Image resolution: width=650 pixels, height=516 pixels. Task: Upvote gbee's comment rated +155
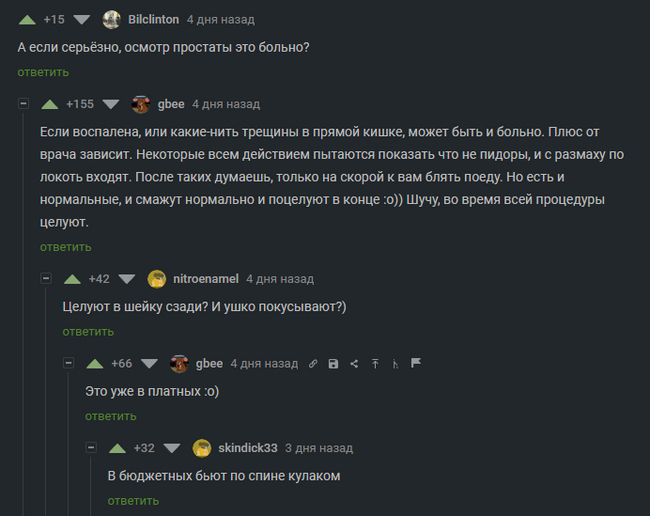(x=49, y=104)
